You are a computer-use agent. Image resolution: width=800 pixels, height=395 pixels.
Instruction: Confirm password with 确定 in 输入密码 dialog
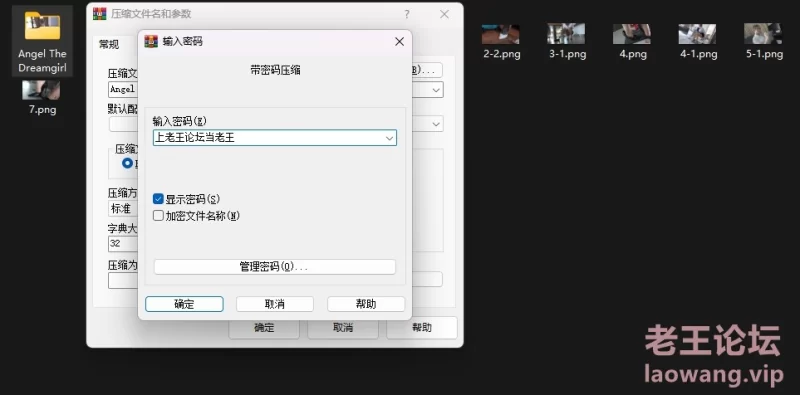tap(184, 304)
